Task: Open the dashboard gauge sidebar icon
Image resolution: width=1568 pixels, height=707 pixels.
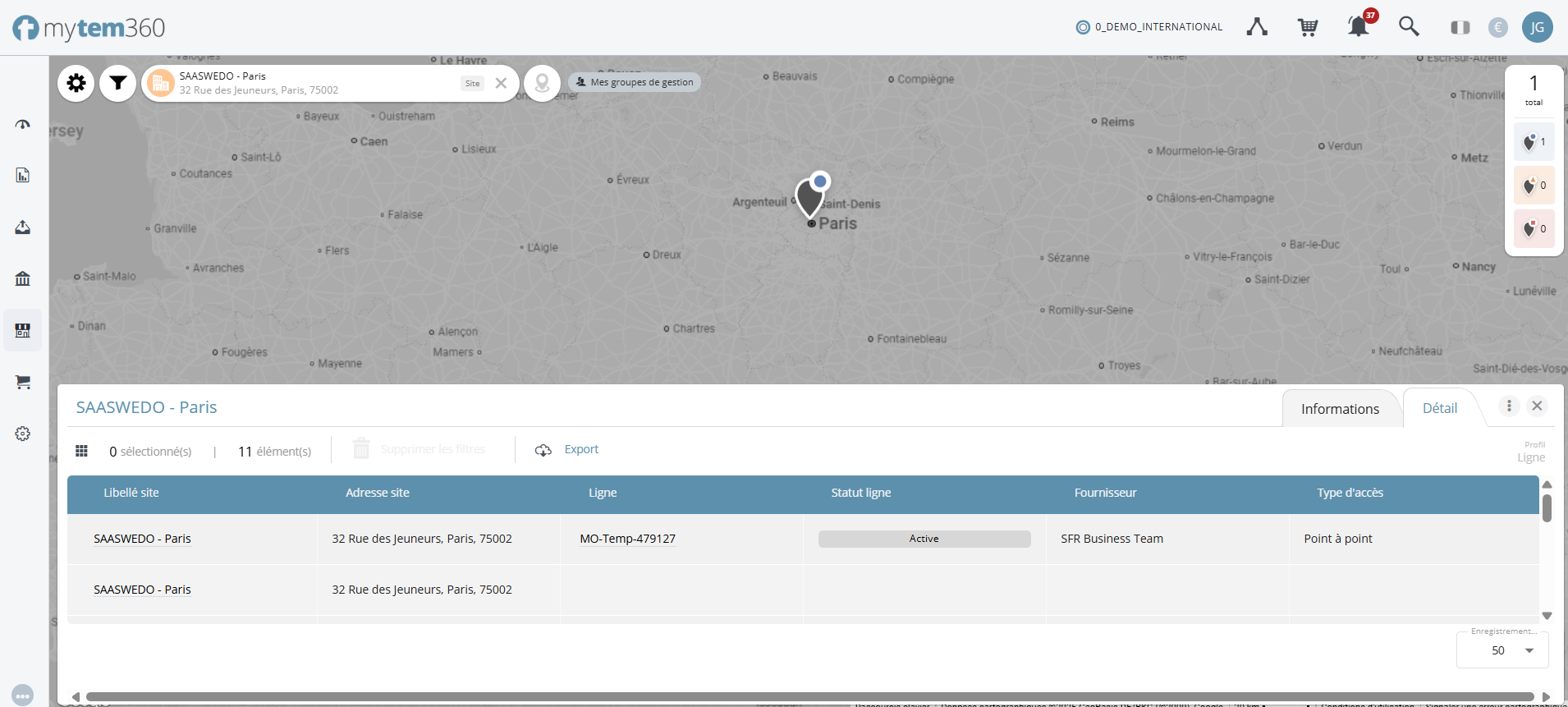Action: pos(23,125)
